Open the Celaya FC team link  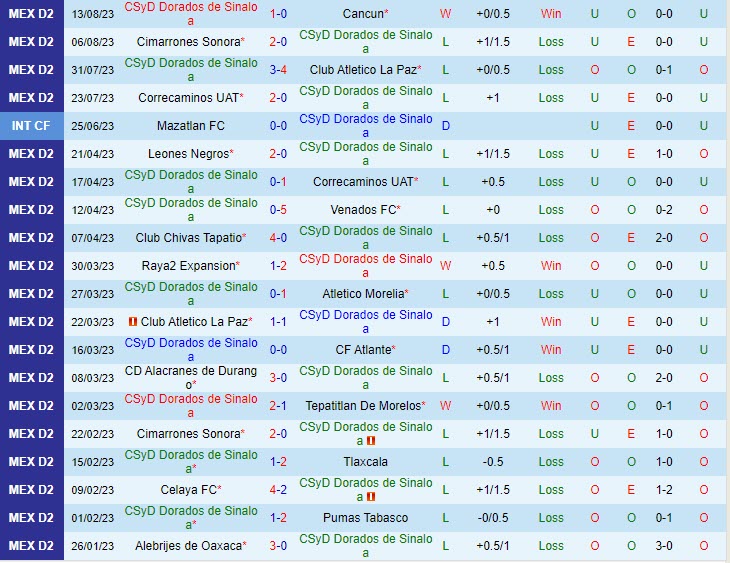189,490
